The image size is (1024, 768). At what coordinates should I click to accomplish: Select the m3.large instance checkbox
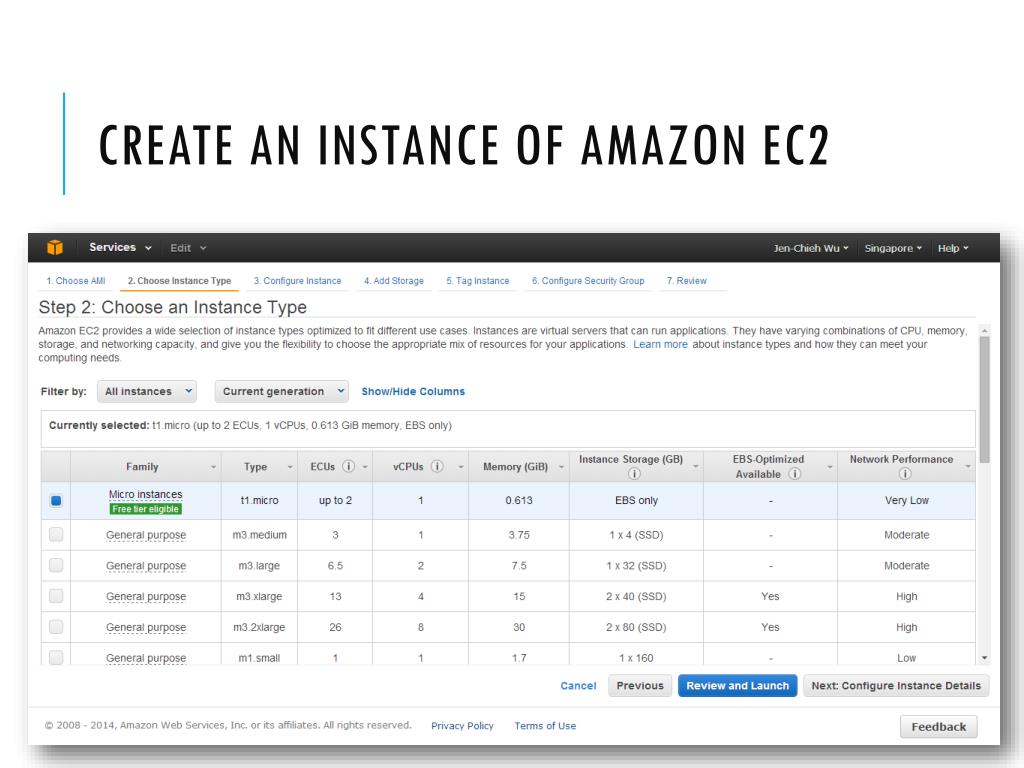coord(56,565)
